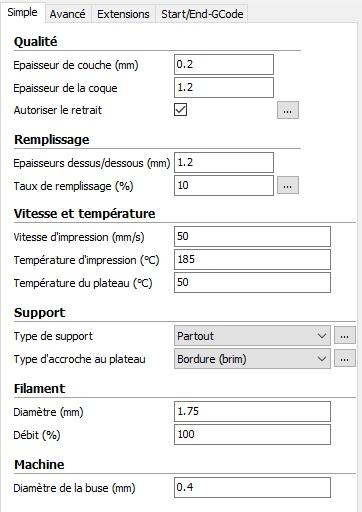Select the Taux de remplissage value field
The height and width of the screenshot is (512, 362).
click(224, 186)
